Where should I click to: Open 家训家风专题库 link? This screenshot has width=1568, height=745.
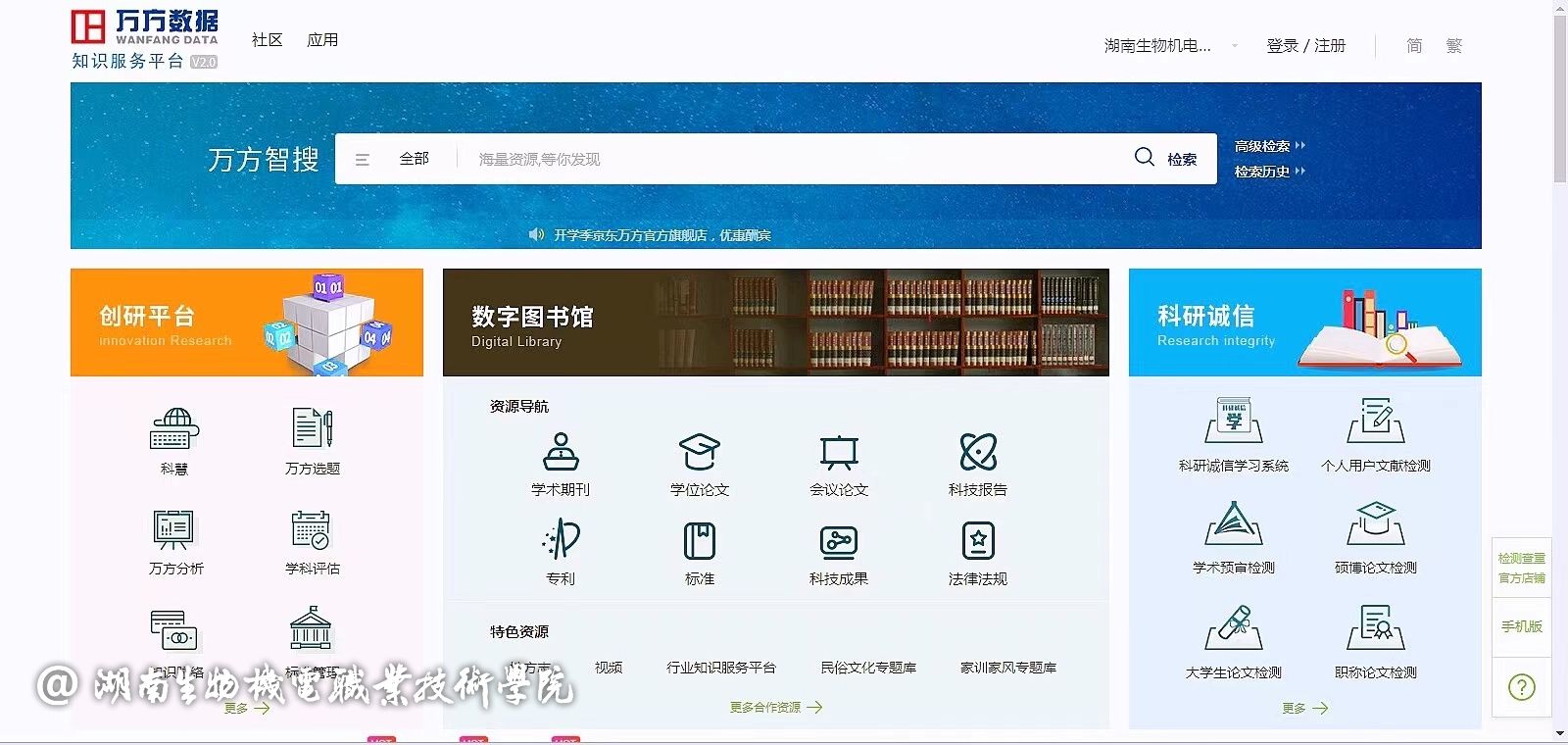(1008, 668)
